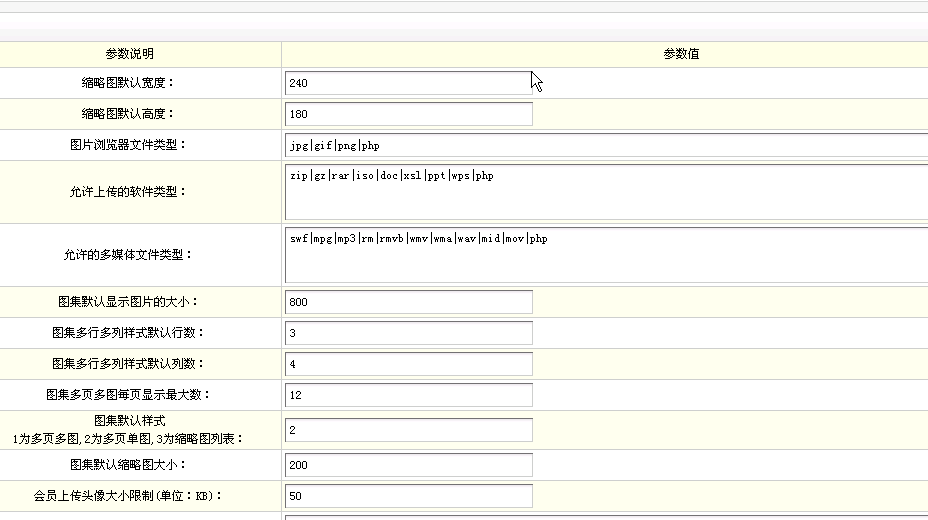
Task: Focus the 缩略图默认高度 field showing 180
Action: click(408, 115)
